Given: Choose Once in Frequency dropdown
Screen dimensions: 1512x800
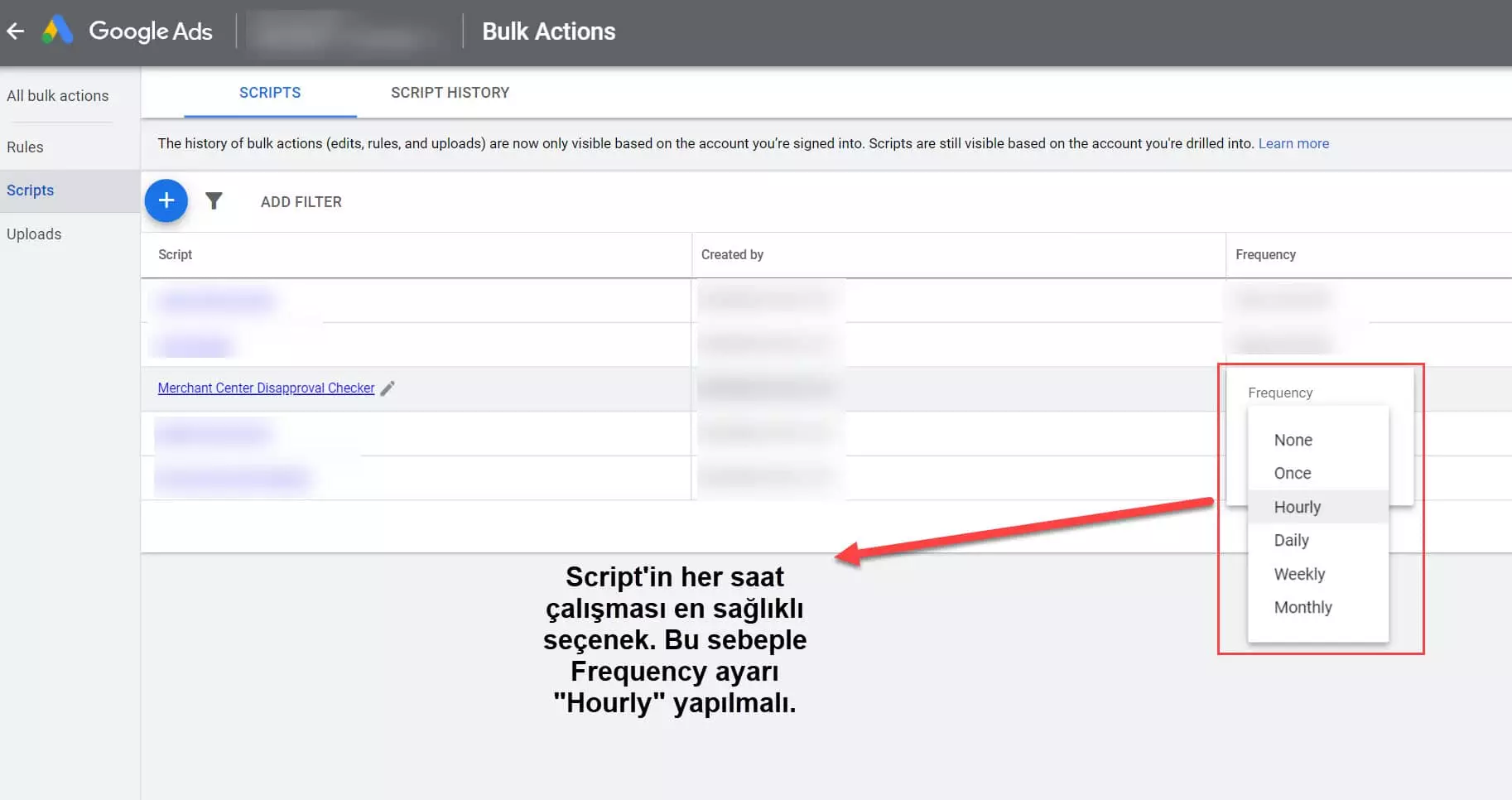Looking at the screenshot, I should coord(1317,473).
